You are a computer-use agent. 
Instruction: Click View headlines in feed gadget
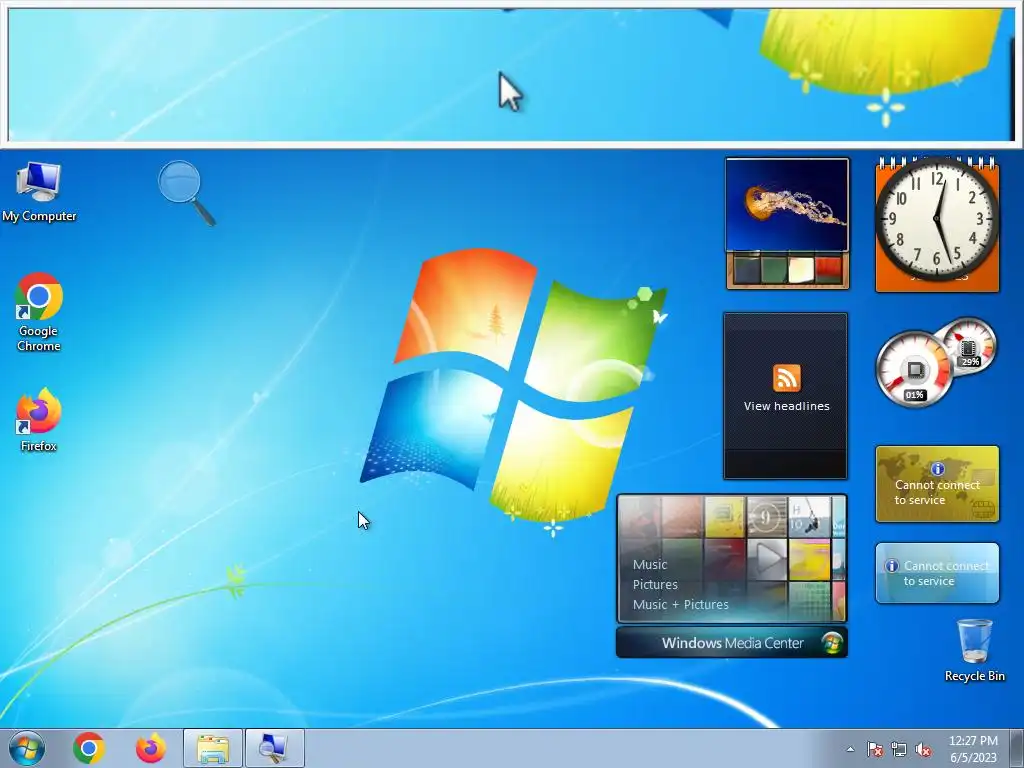coord(786,406)
